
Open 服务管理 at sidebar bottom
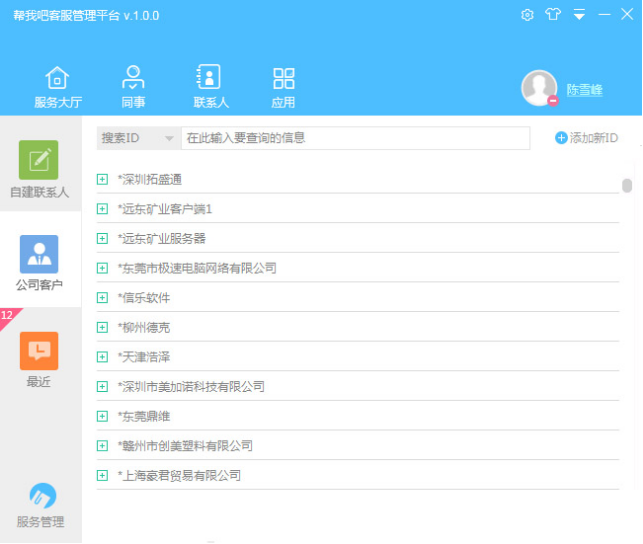click(x=40, y=497)
